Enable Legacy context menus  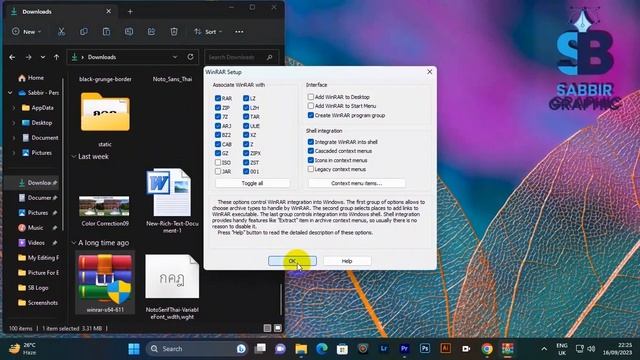(x=311, y=169)
